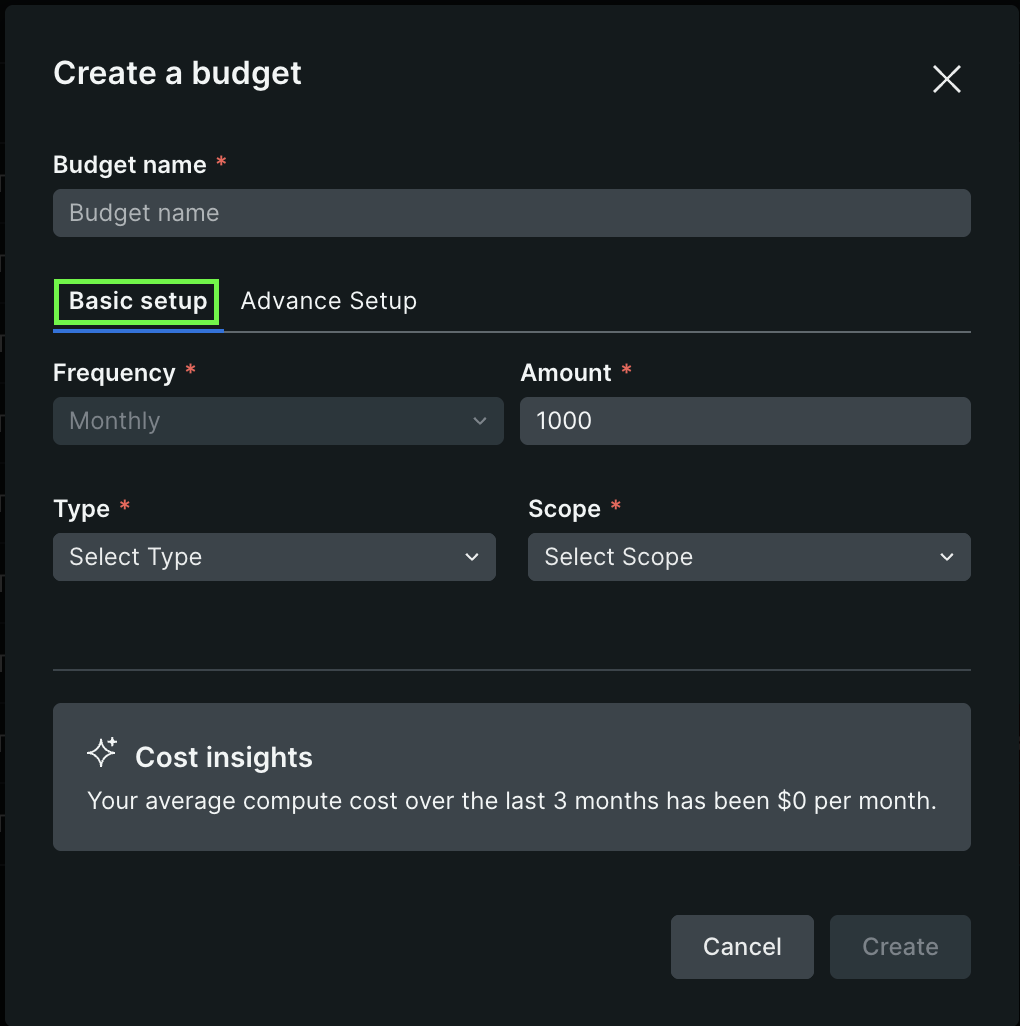
Task: Open the Select Scope dropdown
Action: (x=749, y=557)
